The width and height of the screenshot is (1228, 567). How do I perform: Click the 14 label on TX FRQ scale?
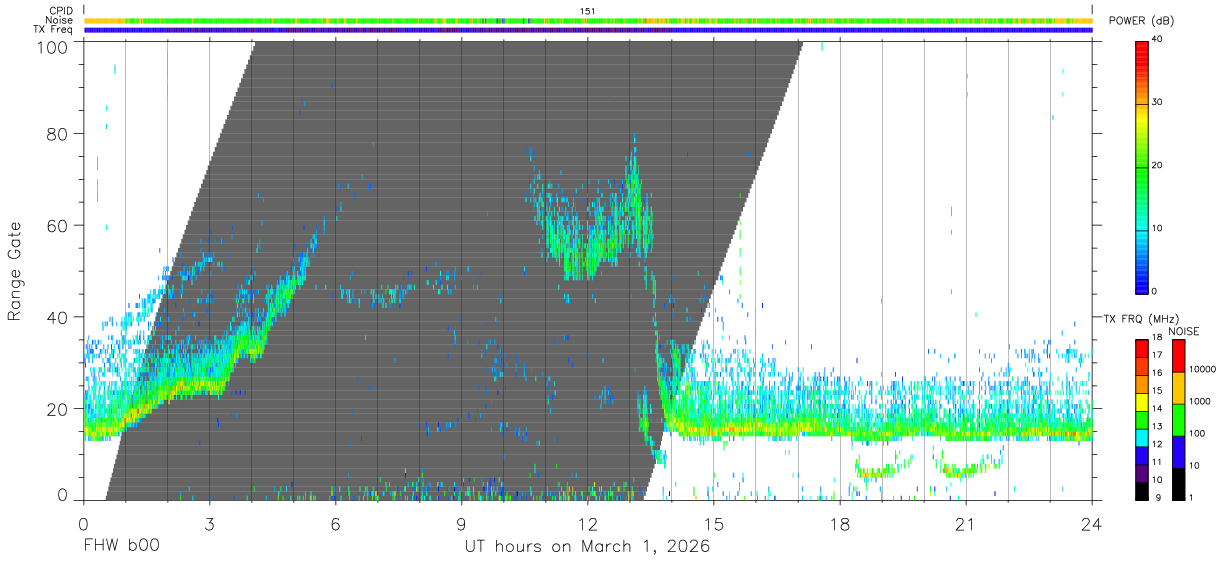[x=1157, y=410]
